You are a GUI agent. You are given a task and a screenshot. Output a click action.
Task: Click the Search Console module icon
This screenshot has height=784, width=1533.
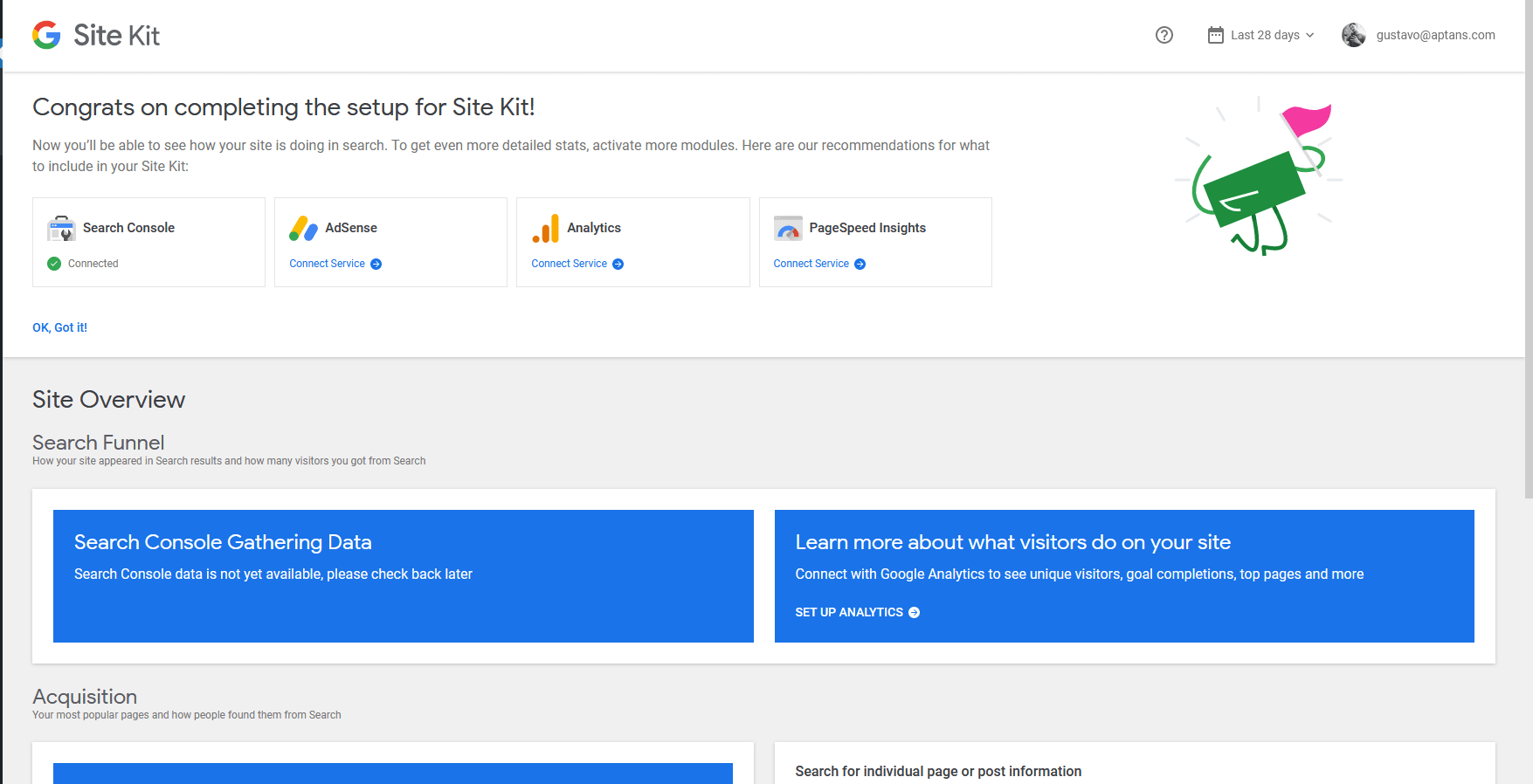(x=61, y=229)
